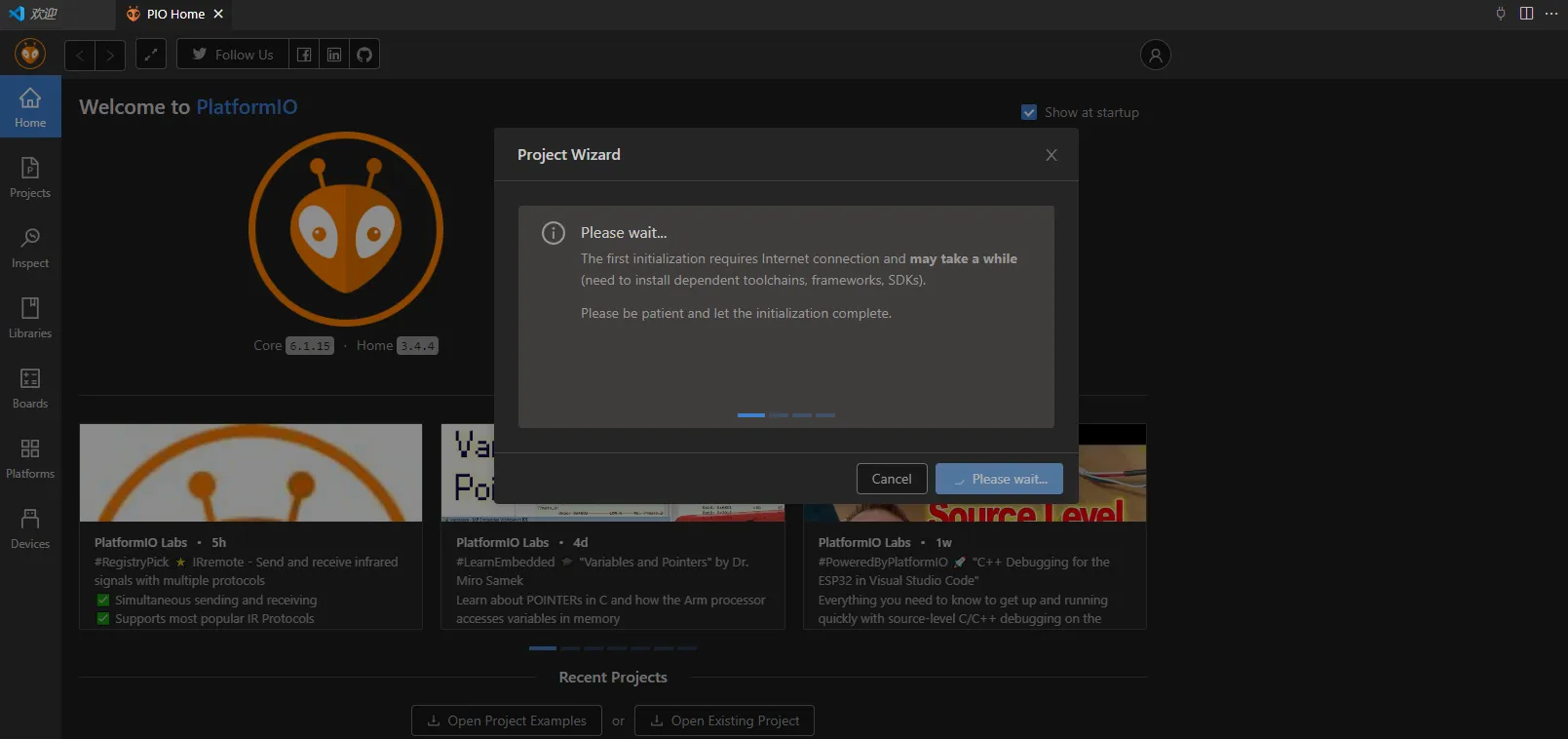1568x739 pixels.
Task: Click the PlatformIO link in welcome heading
Action: pyautogui.click(x=247, y=106)
